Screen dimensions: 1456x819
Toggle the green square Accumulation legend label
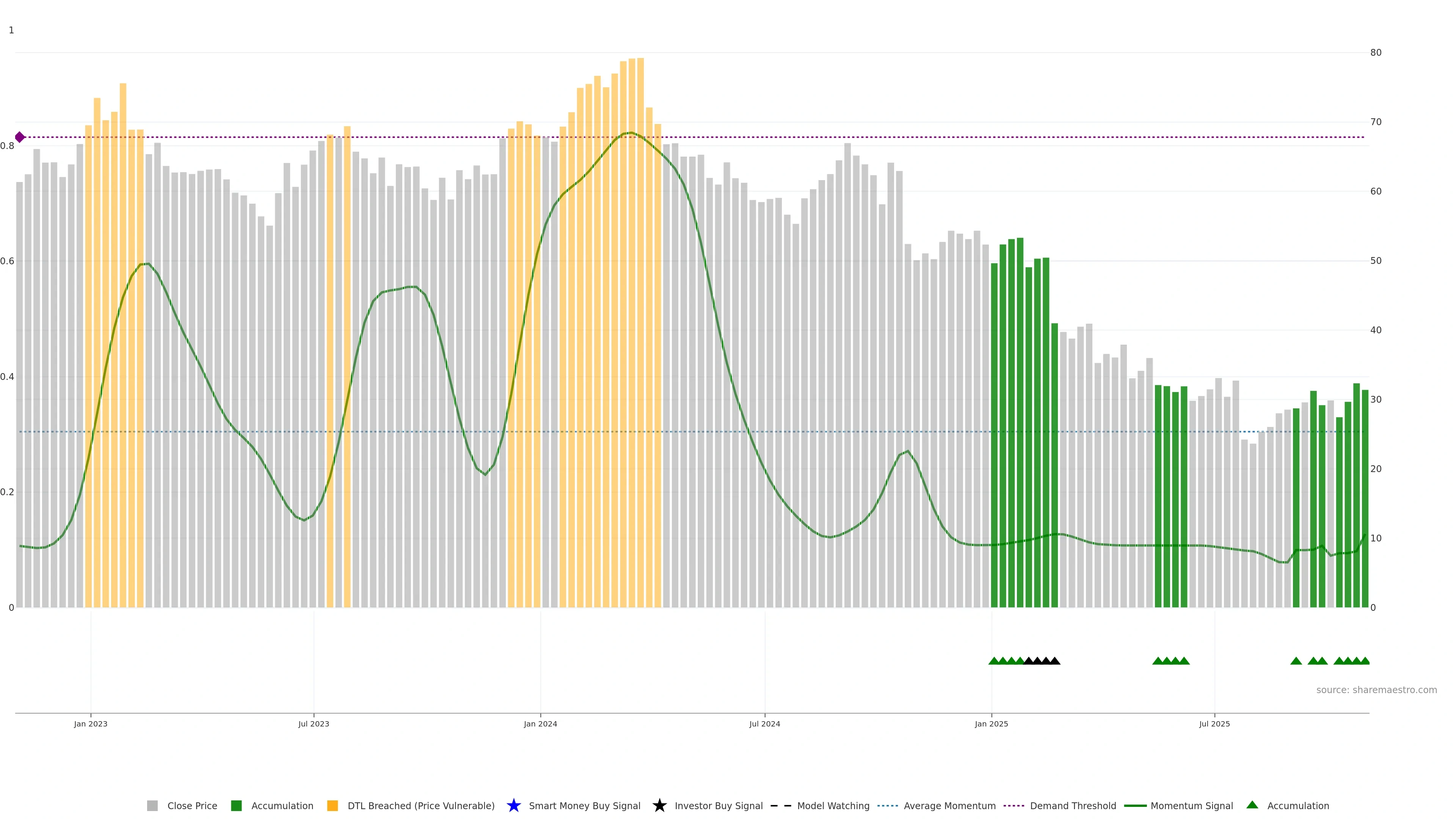coord(282,806)
